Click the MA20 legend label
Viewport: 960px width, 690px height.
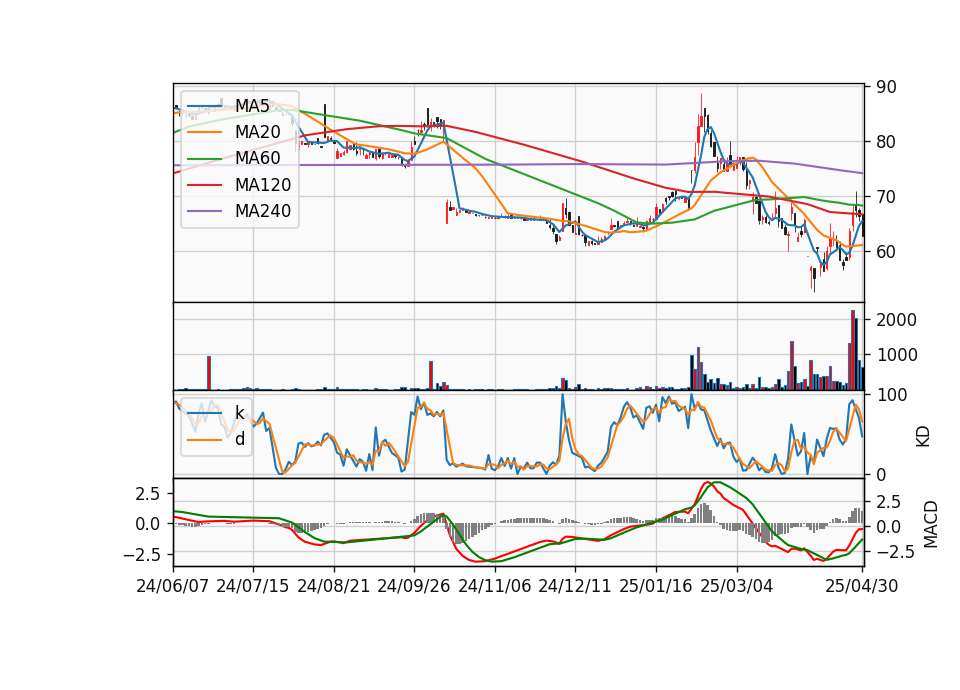click(258, 132)
